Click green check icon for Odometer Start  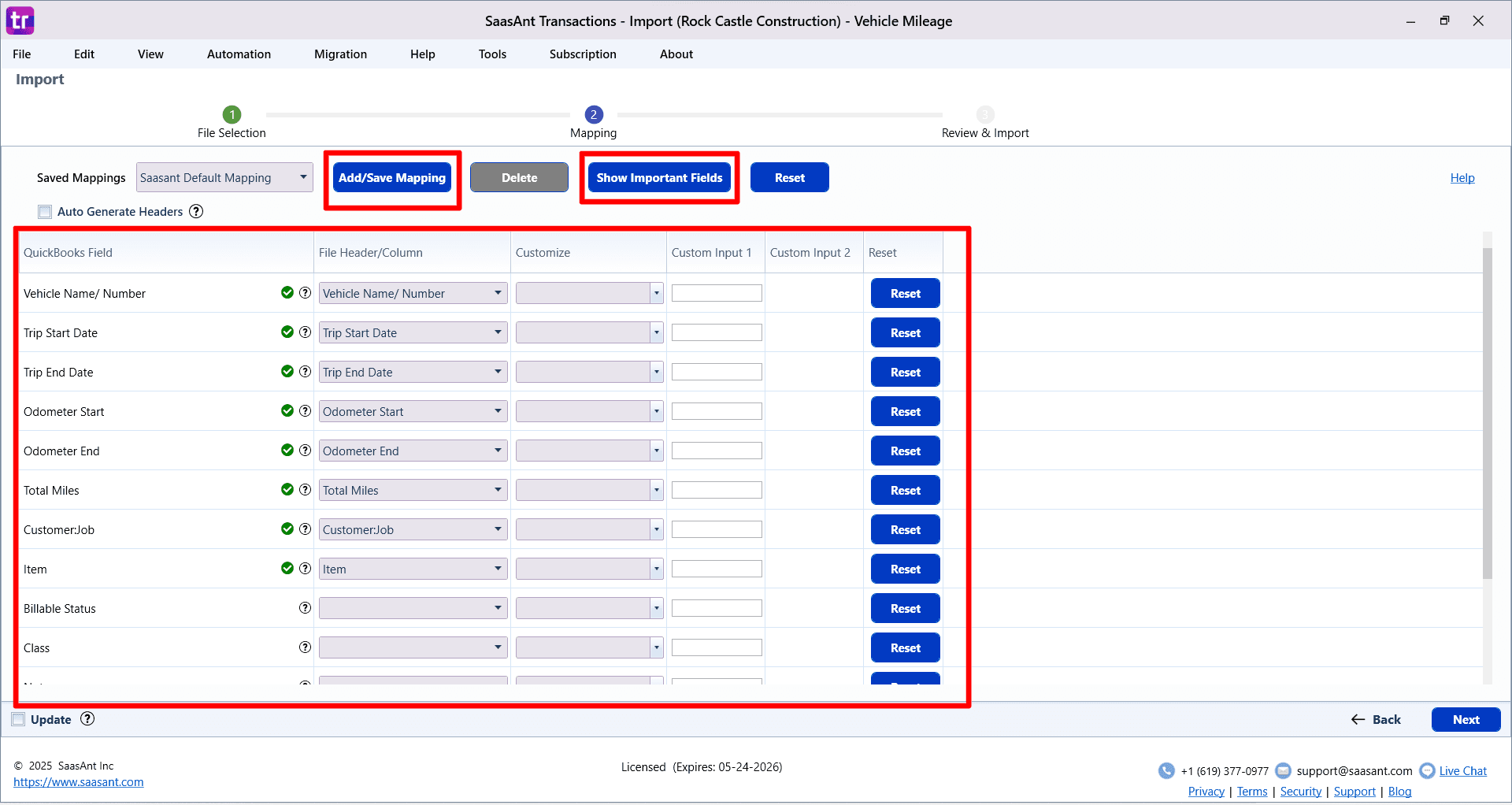tap(287, 411)
